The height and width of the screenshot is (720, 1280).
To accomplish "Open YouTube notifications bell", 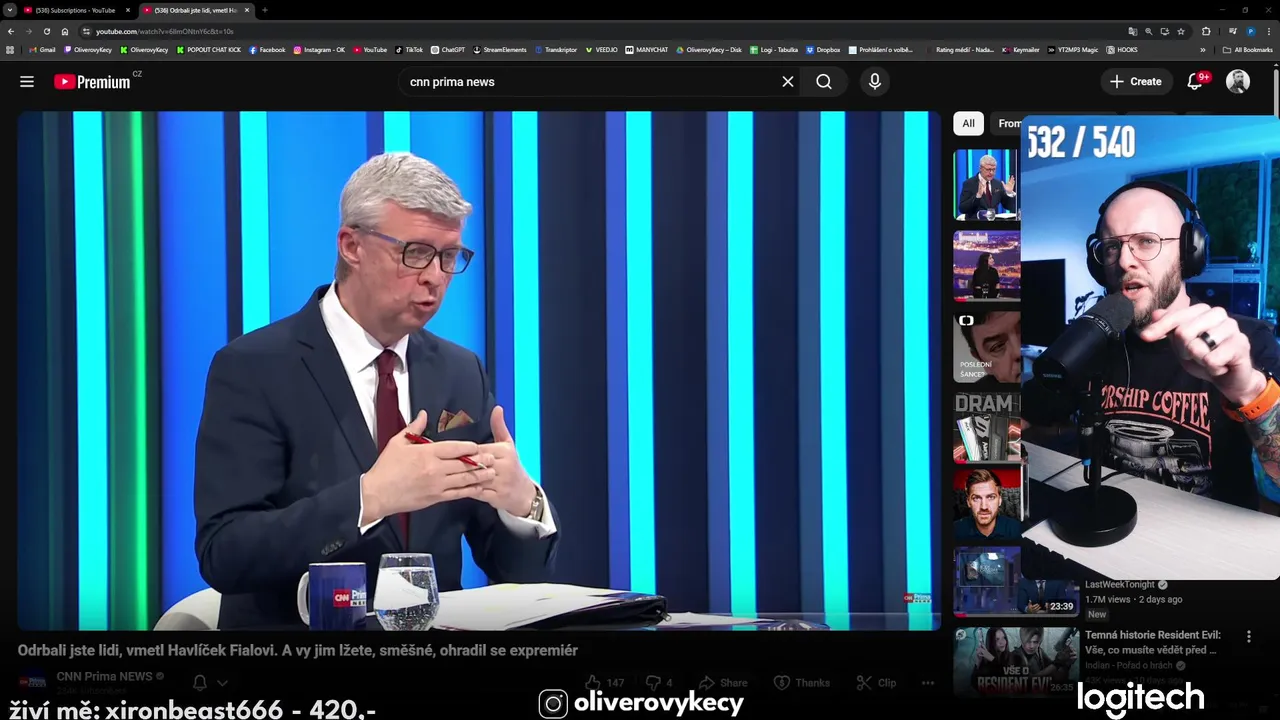I will pos(1195,82).
